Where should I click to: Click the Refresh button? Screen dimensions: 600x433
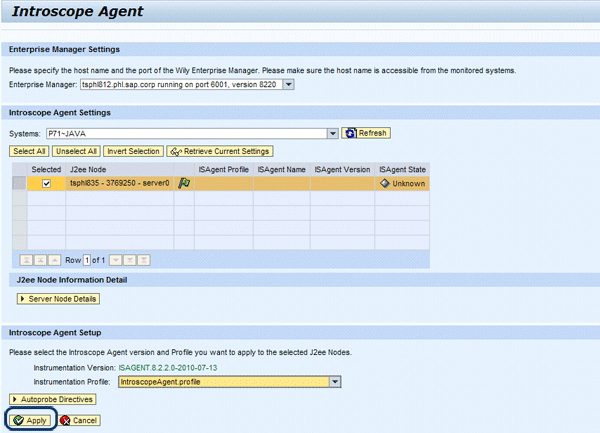(366, 133)
